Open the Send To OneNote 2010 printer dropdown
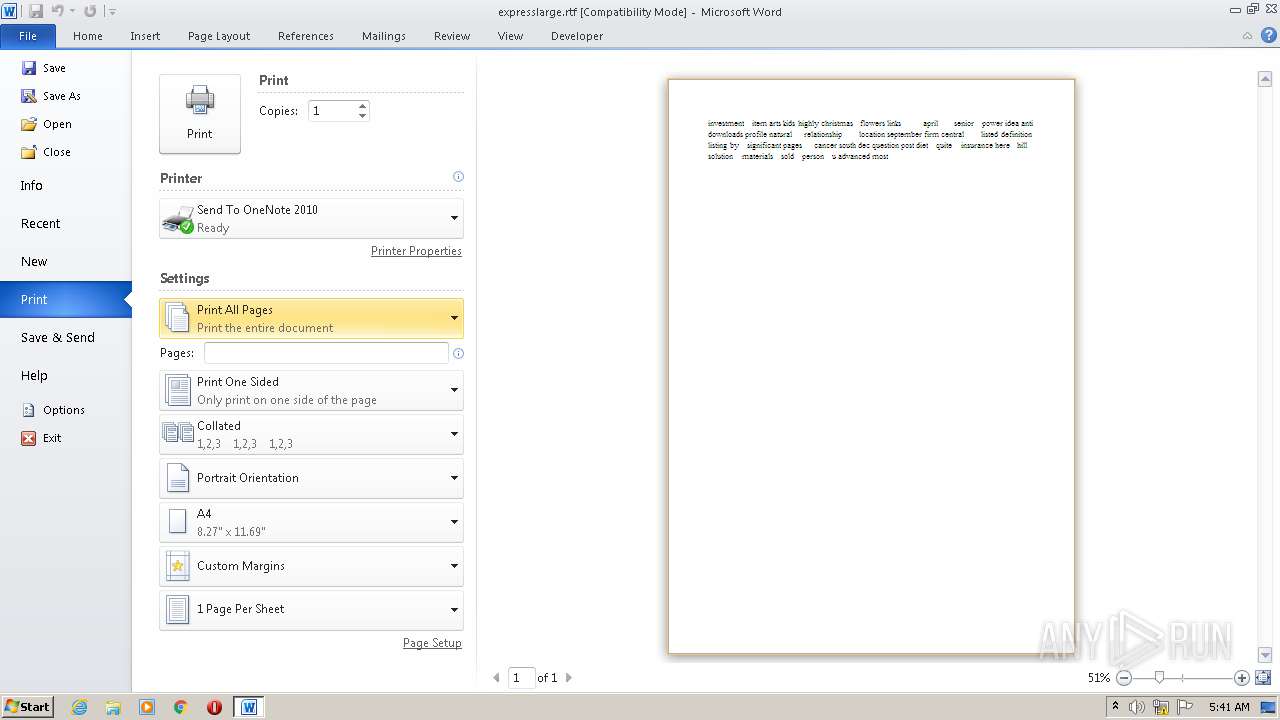Image resolution: width=1280 pixels, height=720 pixels. (x=311, y=219)
